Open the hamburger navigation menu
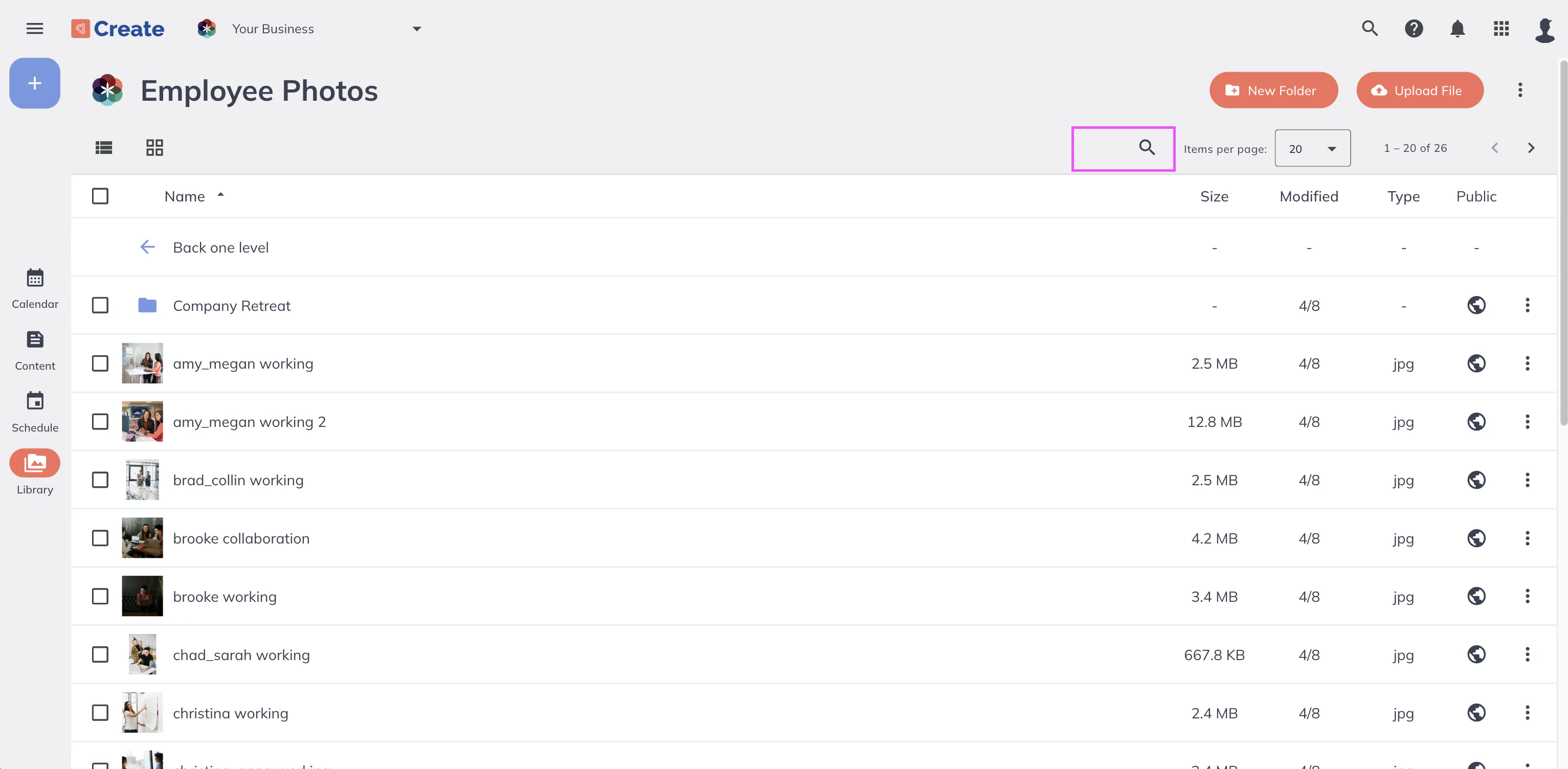The width and height of the screenshot is (1568, 769). point(35,29)
